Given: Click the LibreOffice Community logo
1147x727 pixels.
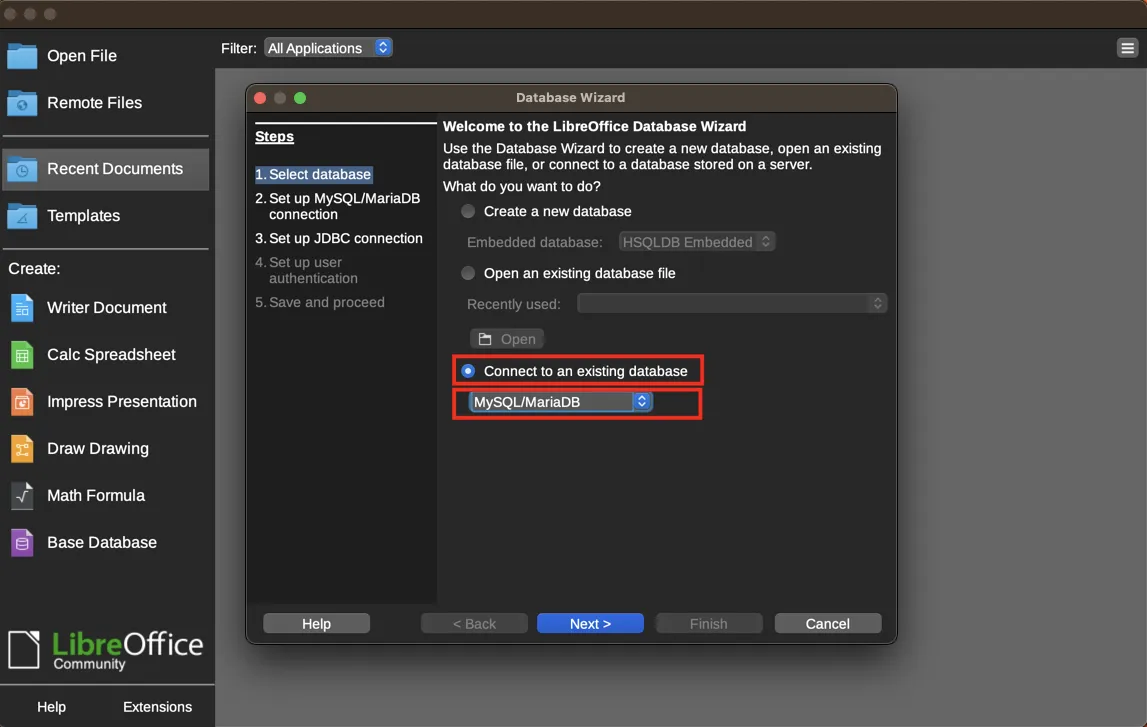Looking at the screenshot, I should [105, 649].
